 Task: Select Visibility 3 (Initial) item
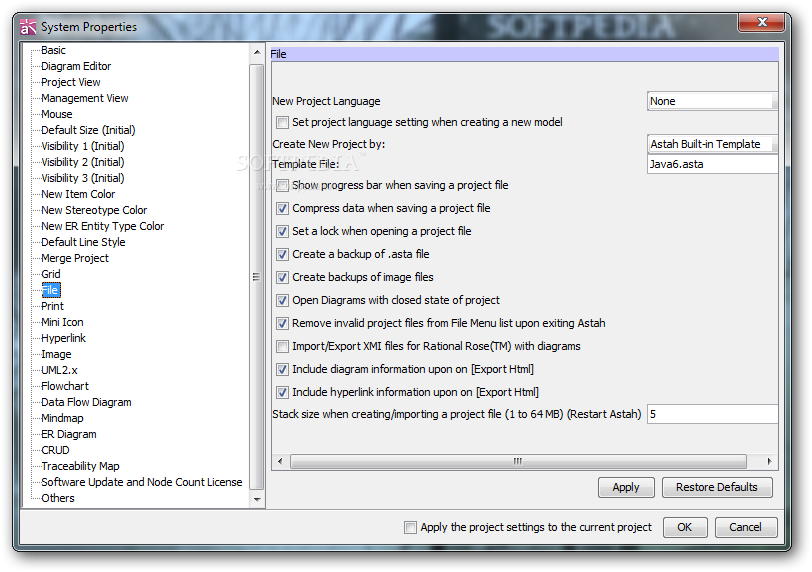(83, 178)
